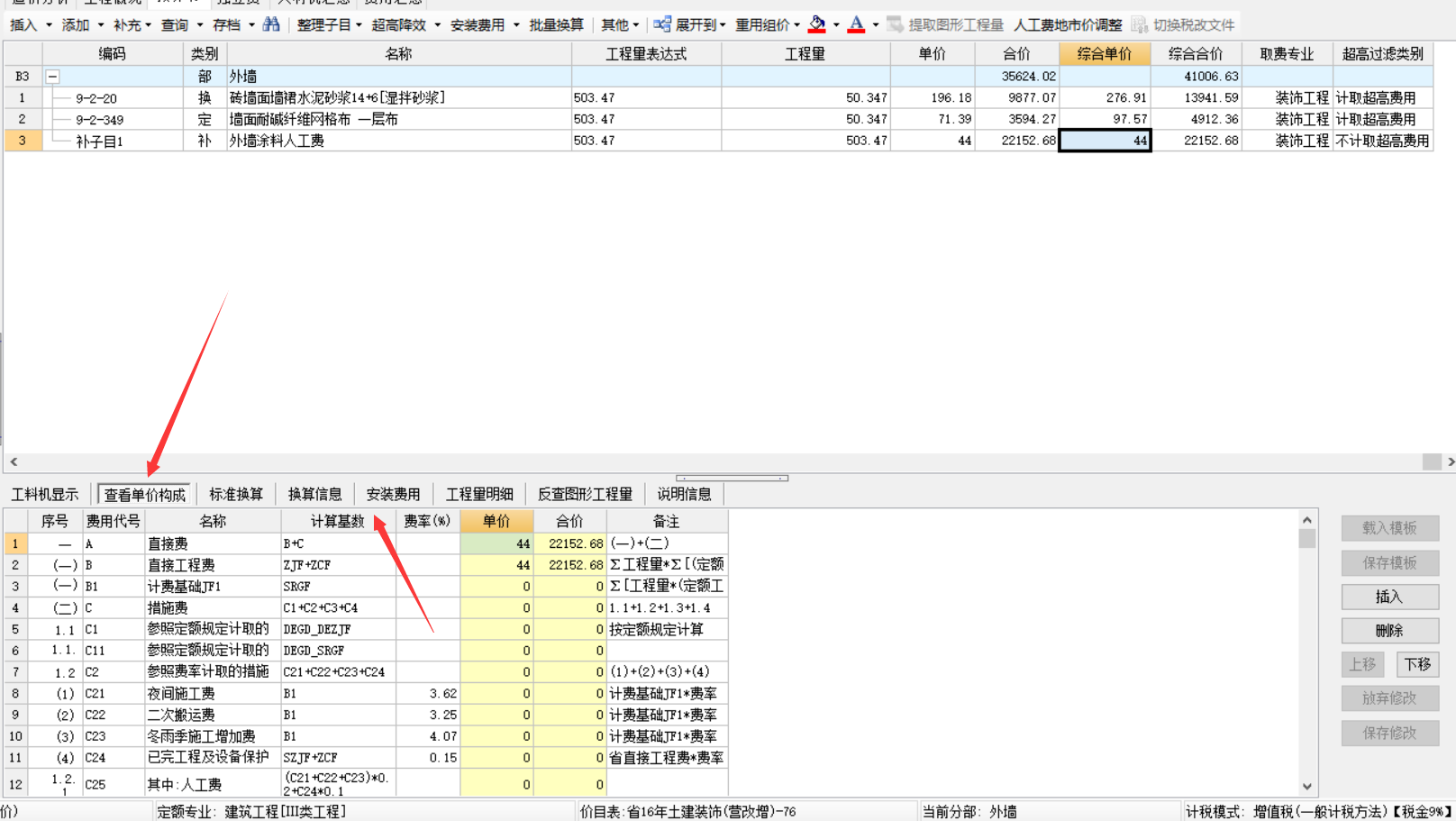Screen dimensions: 1456x821
Task: Click the 冬雨季施工增加费 row name
Action: point(213,736)
